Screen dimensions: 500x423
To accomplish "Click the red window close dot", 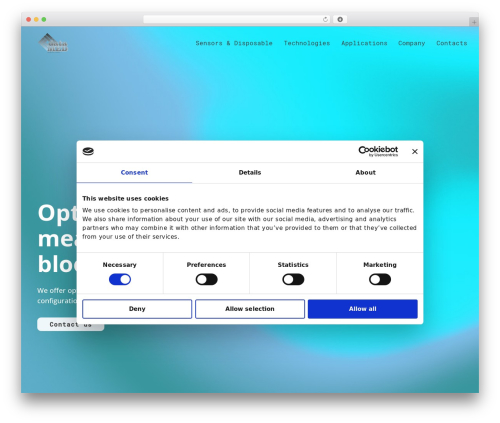I will click(x=29, y=19).
